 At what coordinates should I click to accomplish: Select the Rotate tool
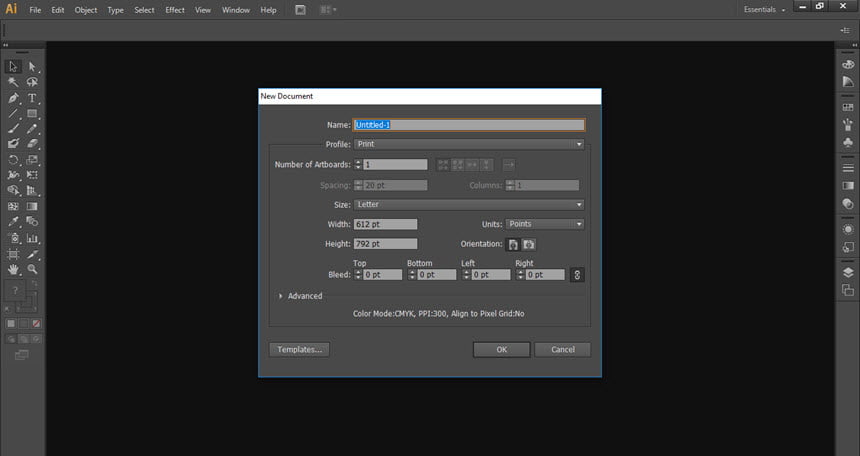(13, 160)
